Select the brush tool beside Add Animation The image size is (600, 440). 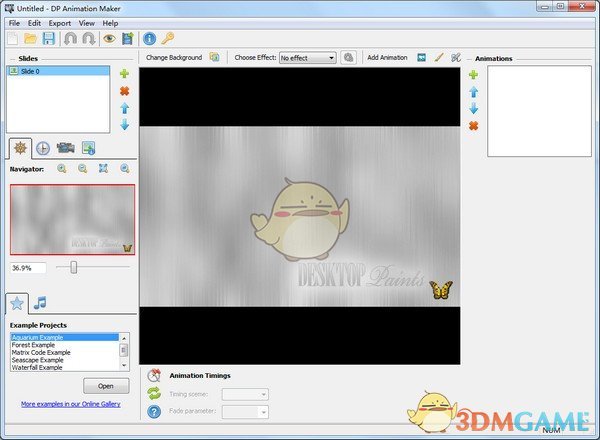439,57
